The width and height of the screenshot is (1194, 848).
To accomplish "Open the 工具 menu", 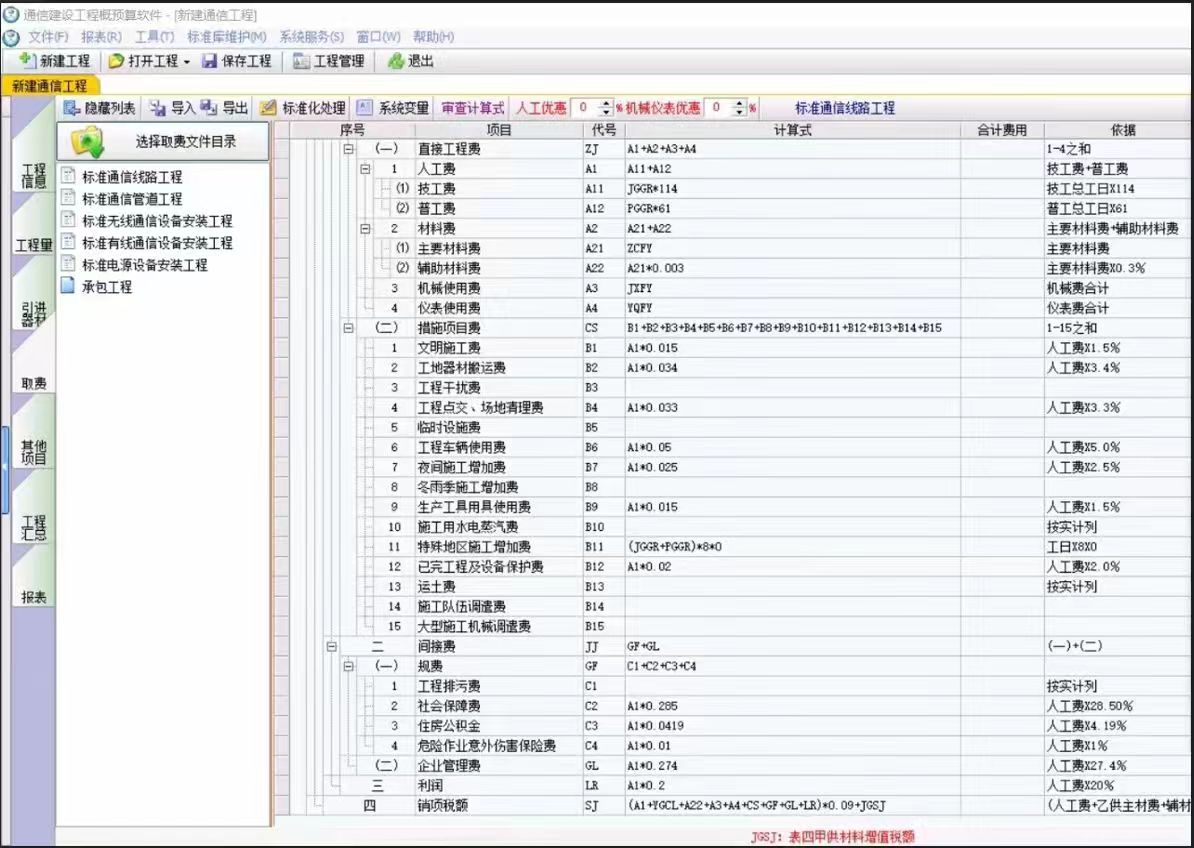I will click(154, 37).
